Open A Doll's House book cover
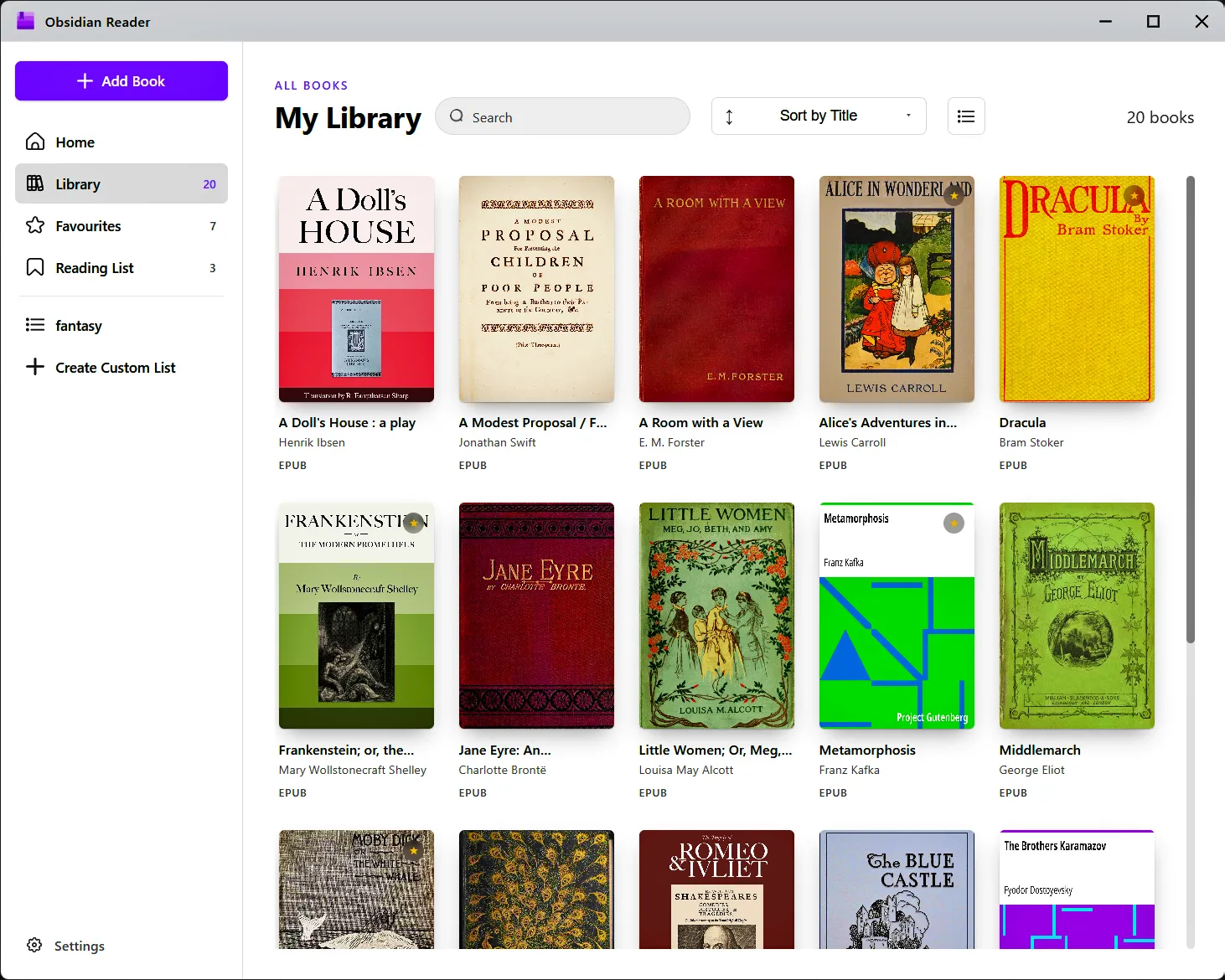1225x980 pixels. click(356, 289)
